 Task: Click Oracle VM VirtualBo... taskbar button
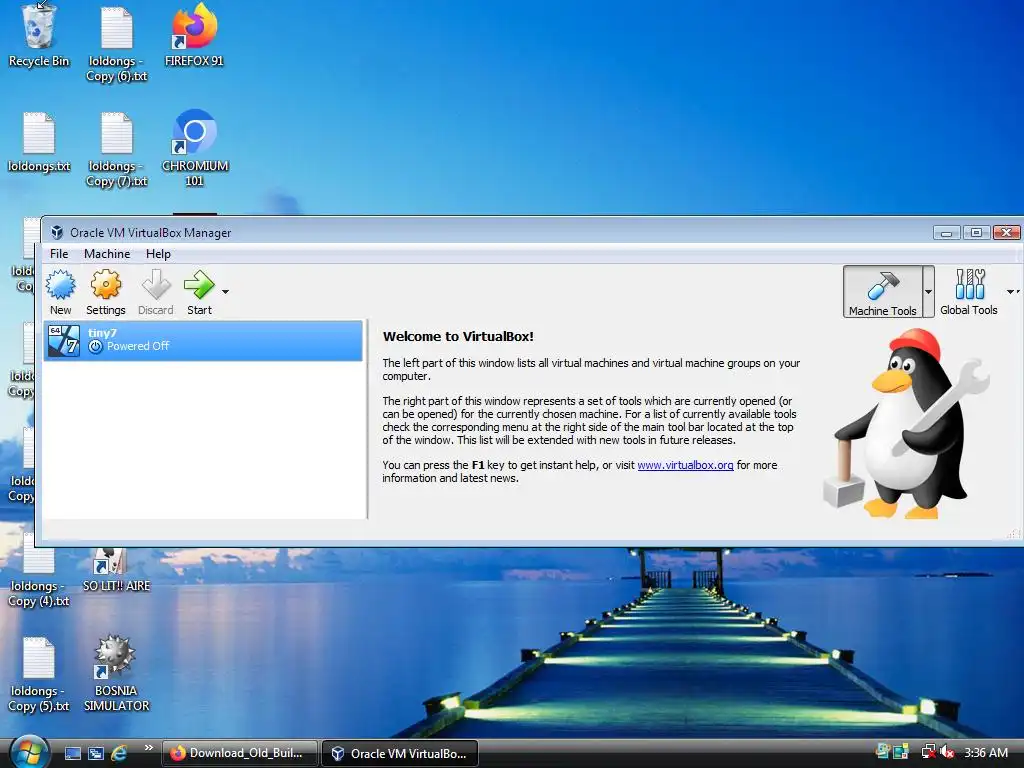[x=400, y=753]
